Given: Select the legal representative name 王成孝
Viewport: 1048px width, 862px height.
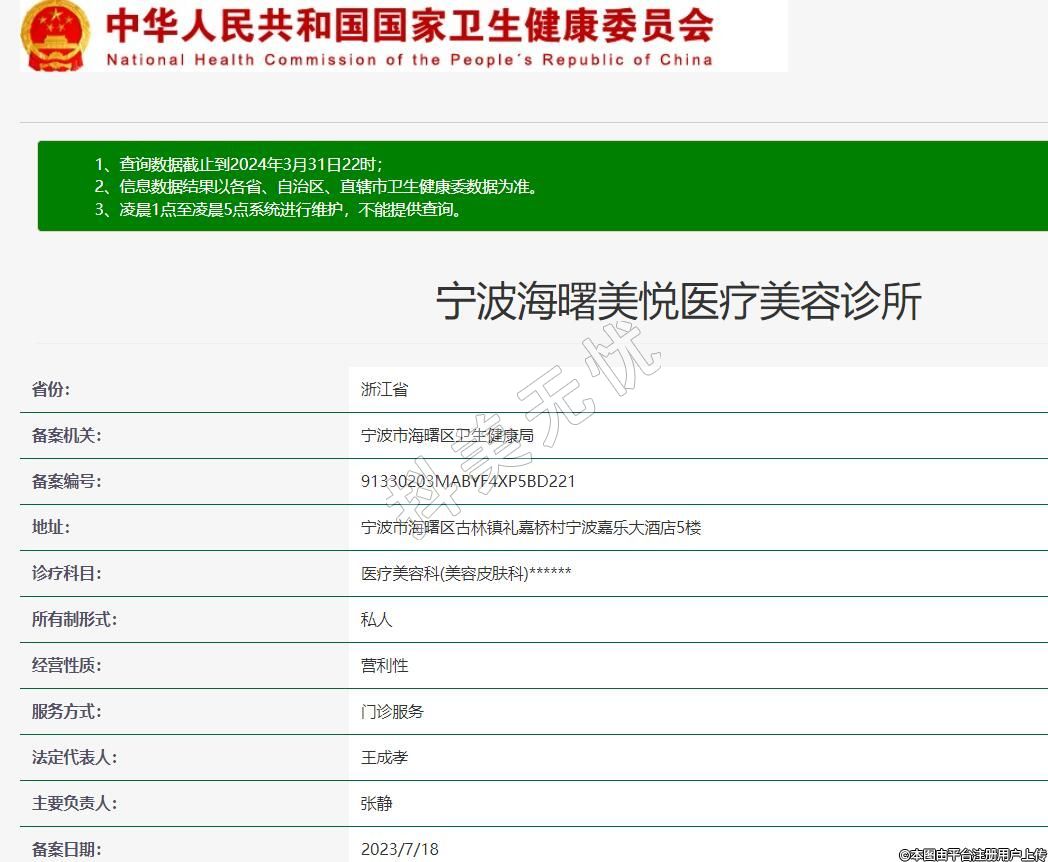Looking at the screenshot, I should [x=384, y=758].
